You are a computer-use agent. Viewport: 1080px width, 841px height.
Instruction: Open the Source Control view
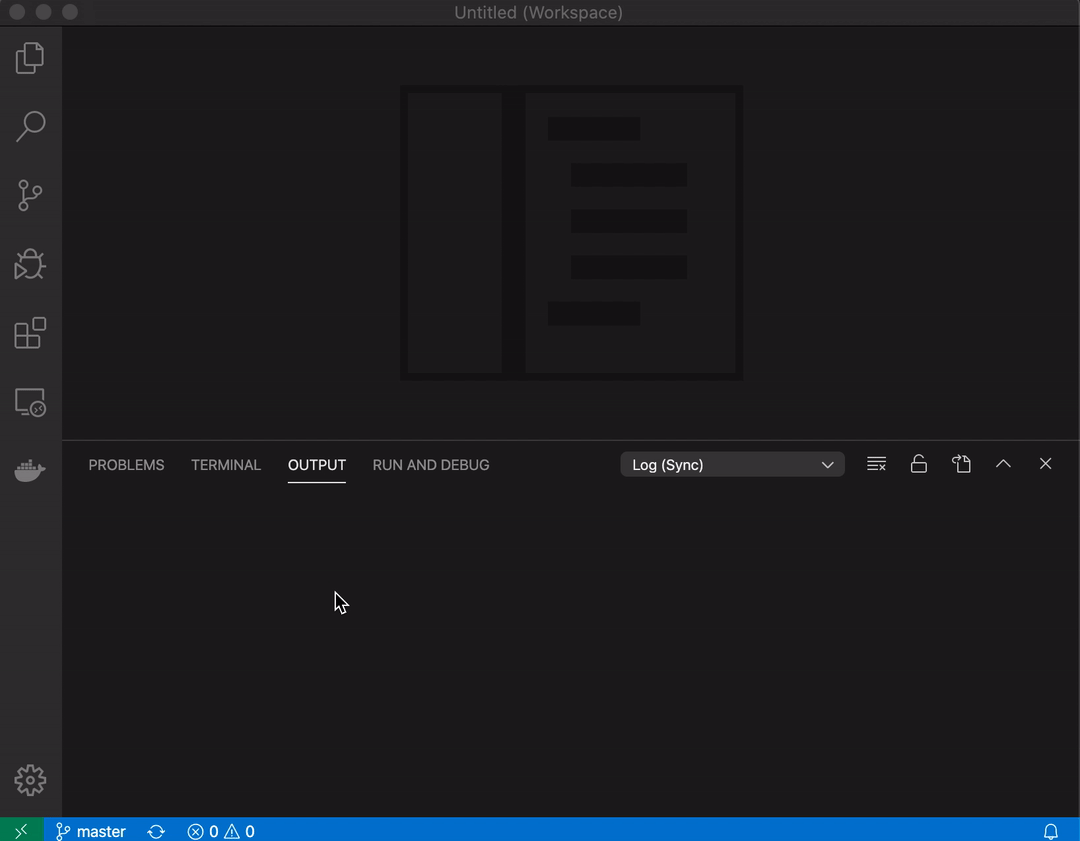point(30,196)
